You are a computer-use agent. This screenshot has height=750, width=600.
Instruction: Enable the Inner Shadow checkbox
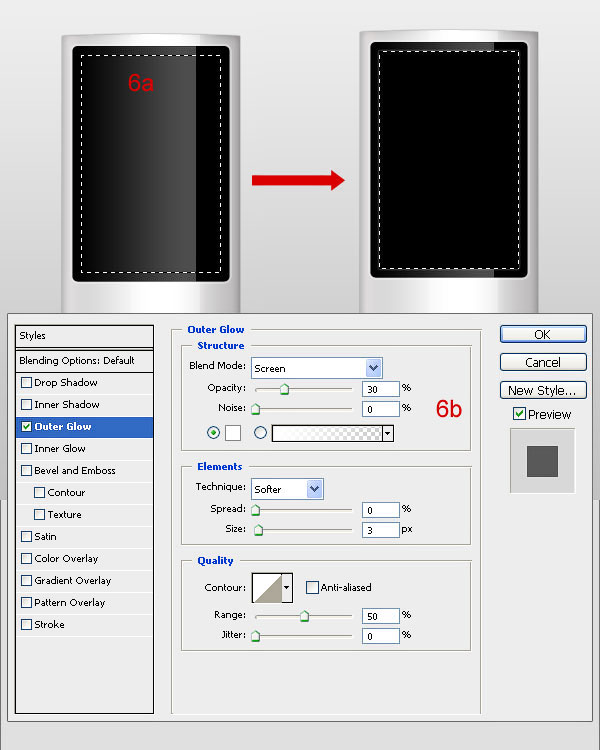(27, 405)
